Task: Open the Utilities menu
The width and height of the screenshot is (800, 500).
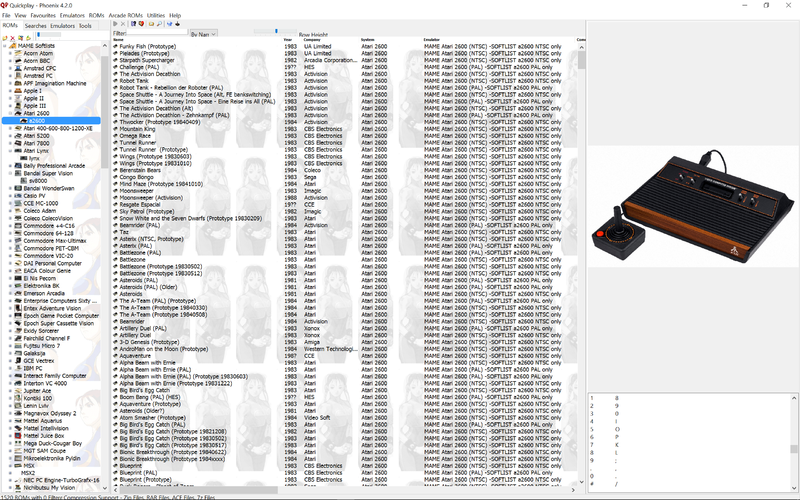Action: pos(156,15)
